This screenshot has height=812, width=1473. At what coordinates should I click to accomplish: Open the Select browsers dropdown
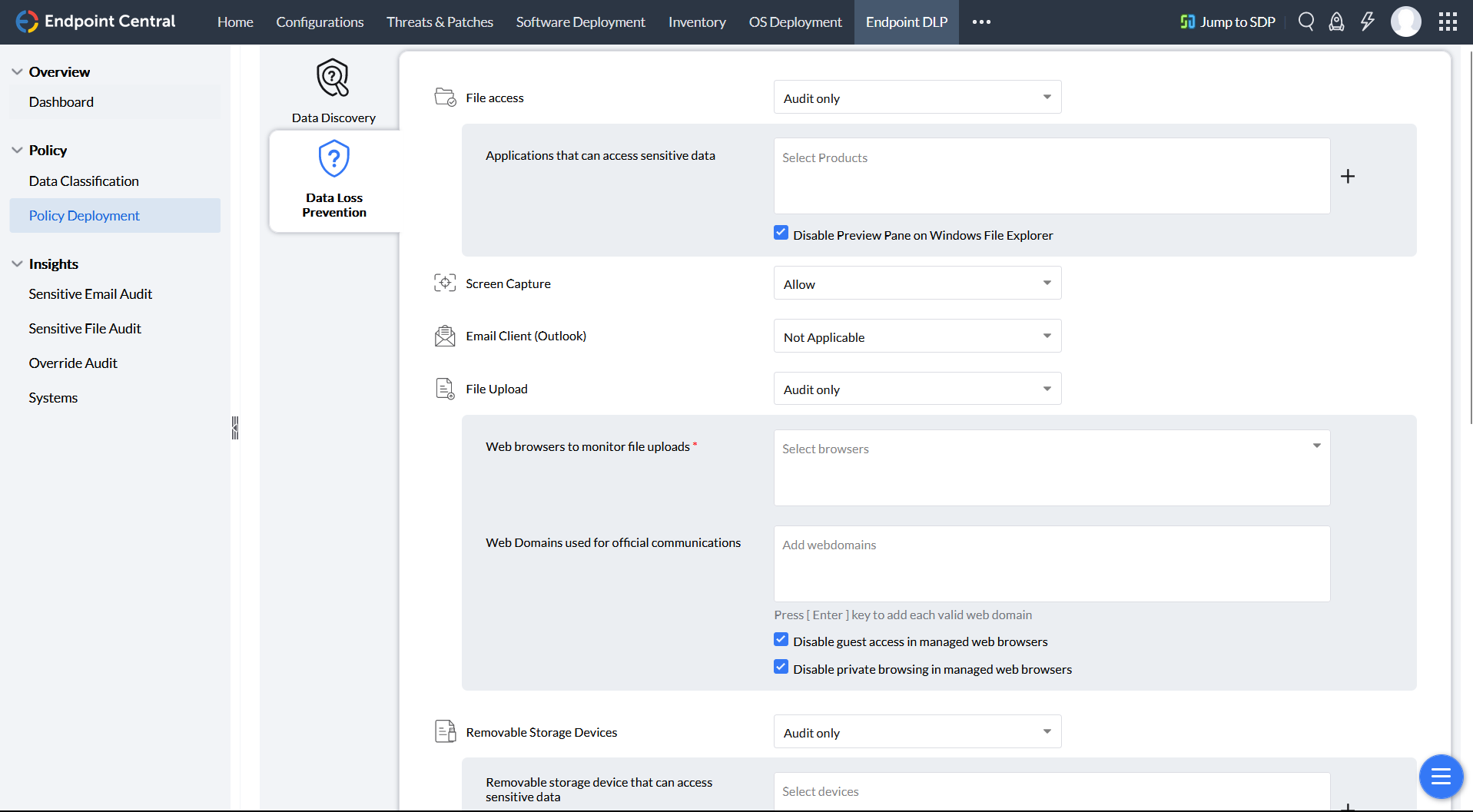[1051, 449]
